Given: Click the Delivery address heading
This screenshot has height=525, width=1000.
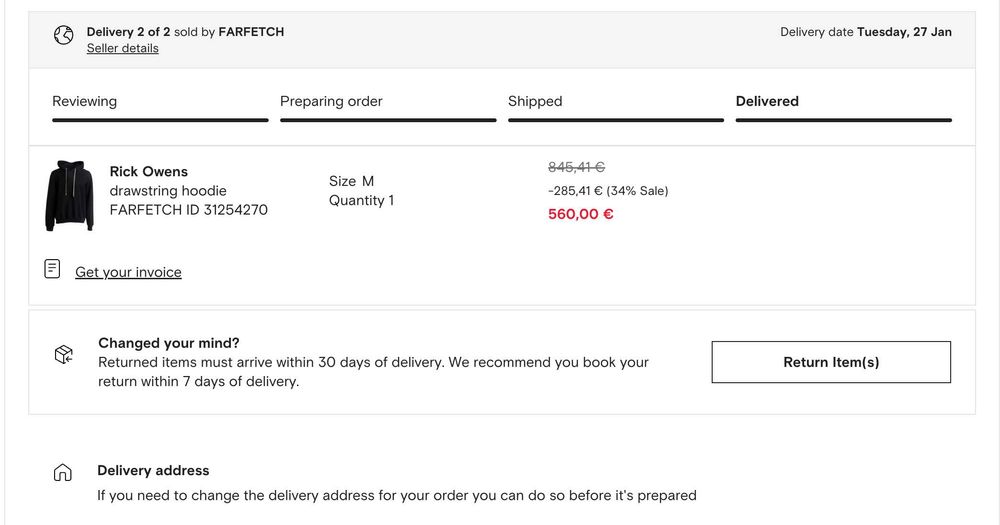Looking at the screenshot, I should pyautogui.click(x=153, y=470).
